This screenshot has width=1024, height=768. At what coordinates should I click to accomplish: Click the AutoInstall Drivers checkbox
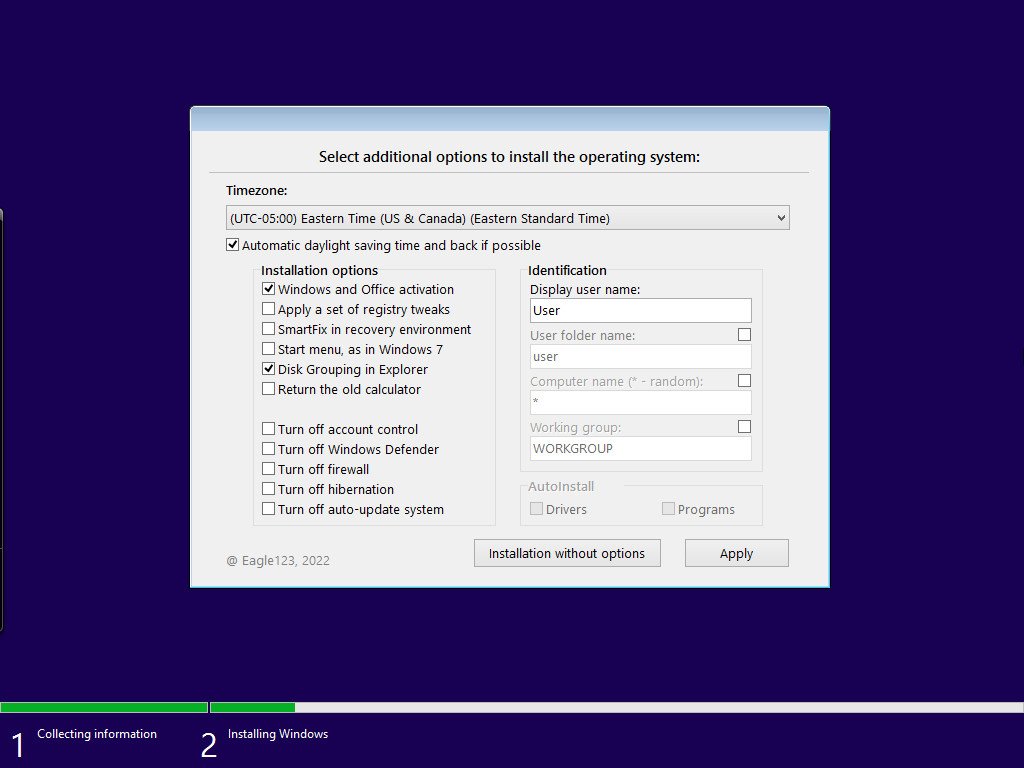[x=537, y=509]
